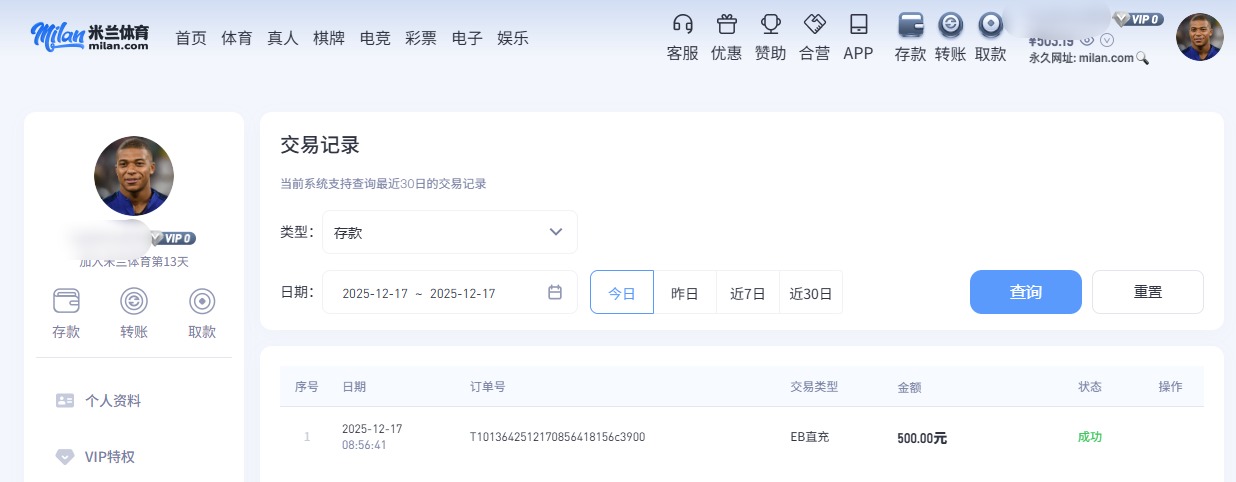This screenshot has height=482, width=1236.
Task: Click the sidebar profile avatar photo
Action: click(134, 176)
